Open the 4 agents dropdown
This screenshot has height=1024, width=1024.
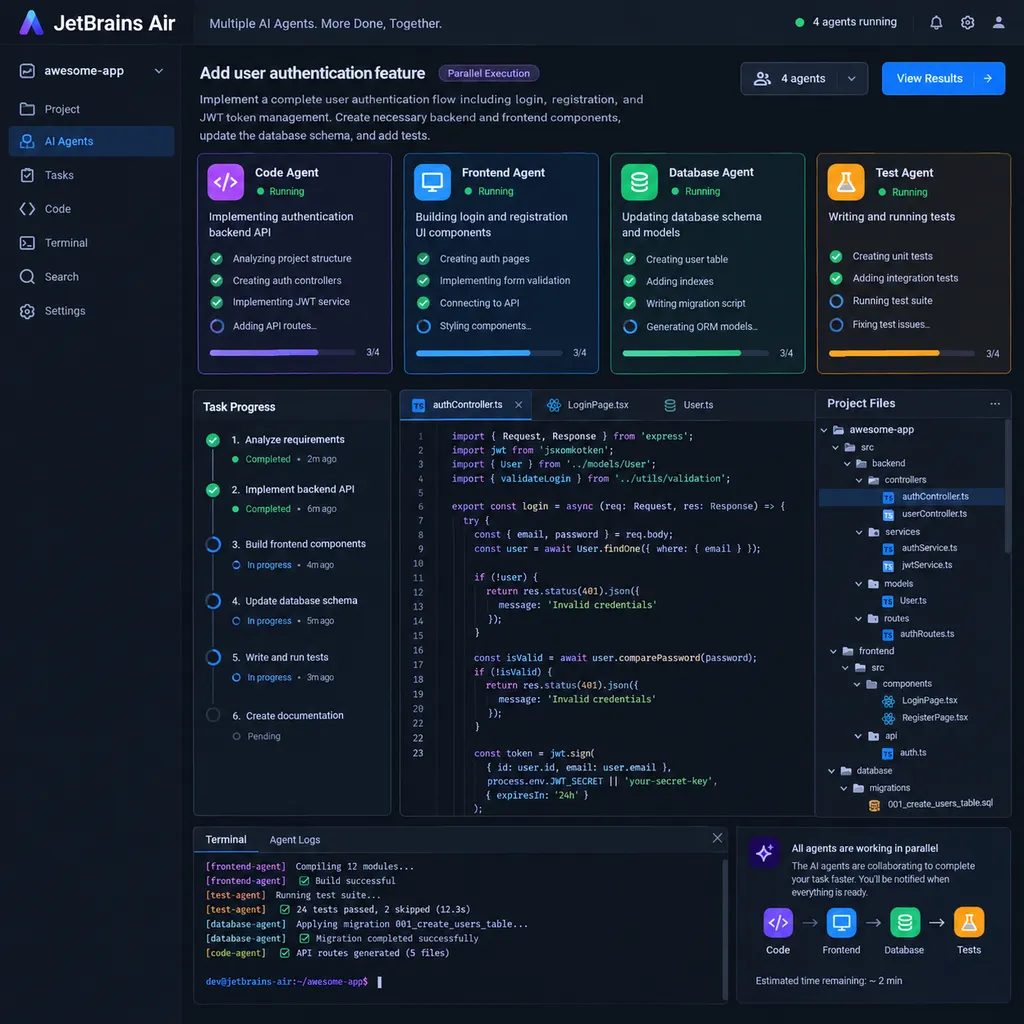pyautogui.click(x=804, y=78)
